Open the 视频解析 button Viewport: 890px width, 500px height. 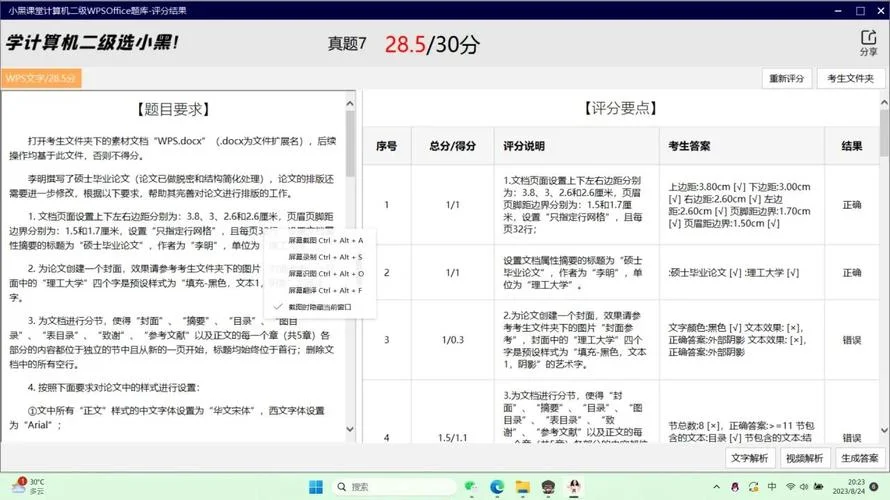804,458
